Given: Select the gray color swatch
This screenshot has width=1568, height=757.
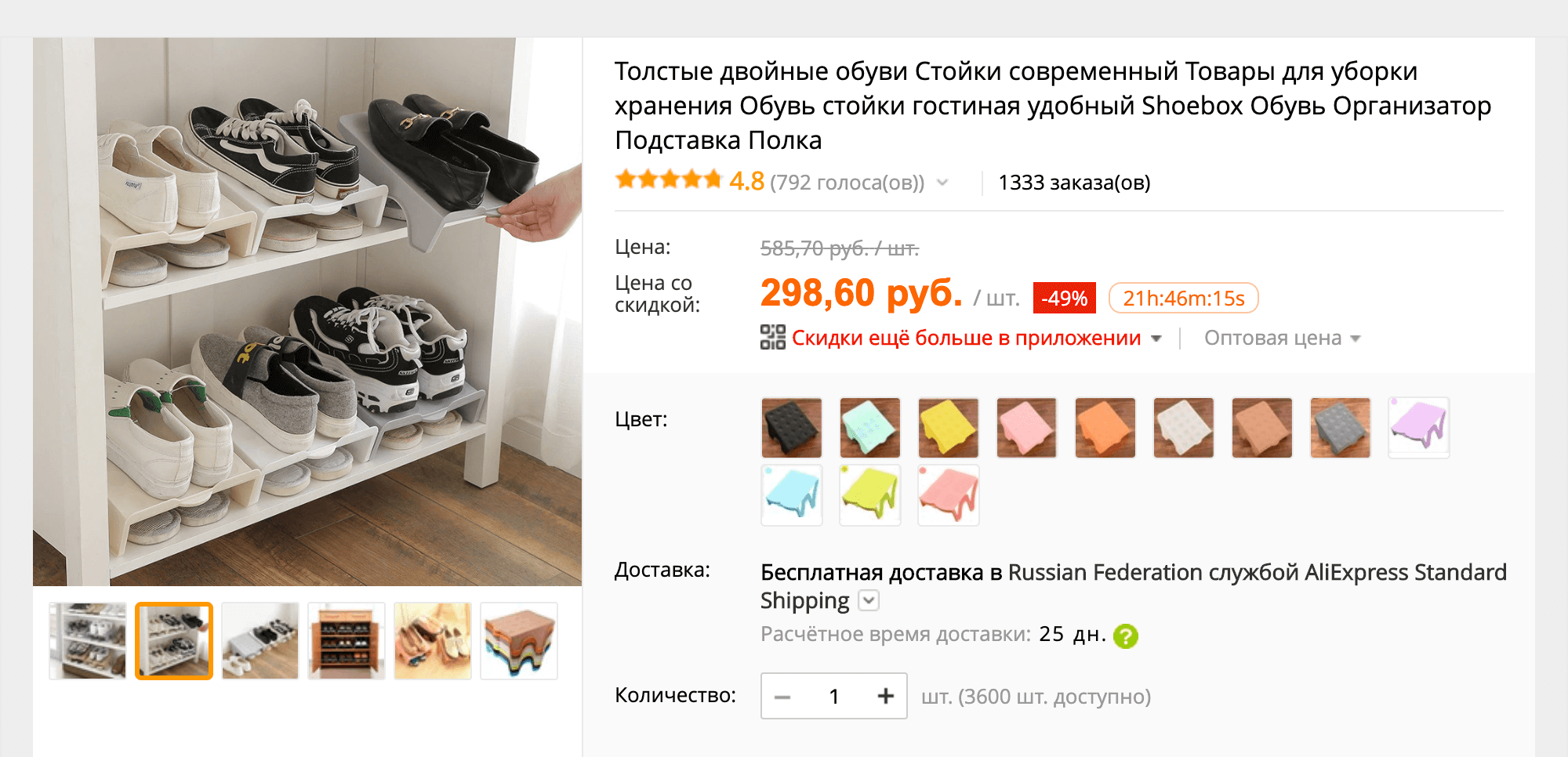Looking at the screenshot, I should pyautogui.click(x=1341, y=428).
